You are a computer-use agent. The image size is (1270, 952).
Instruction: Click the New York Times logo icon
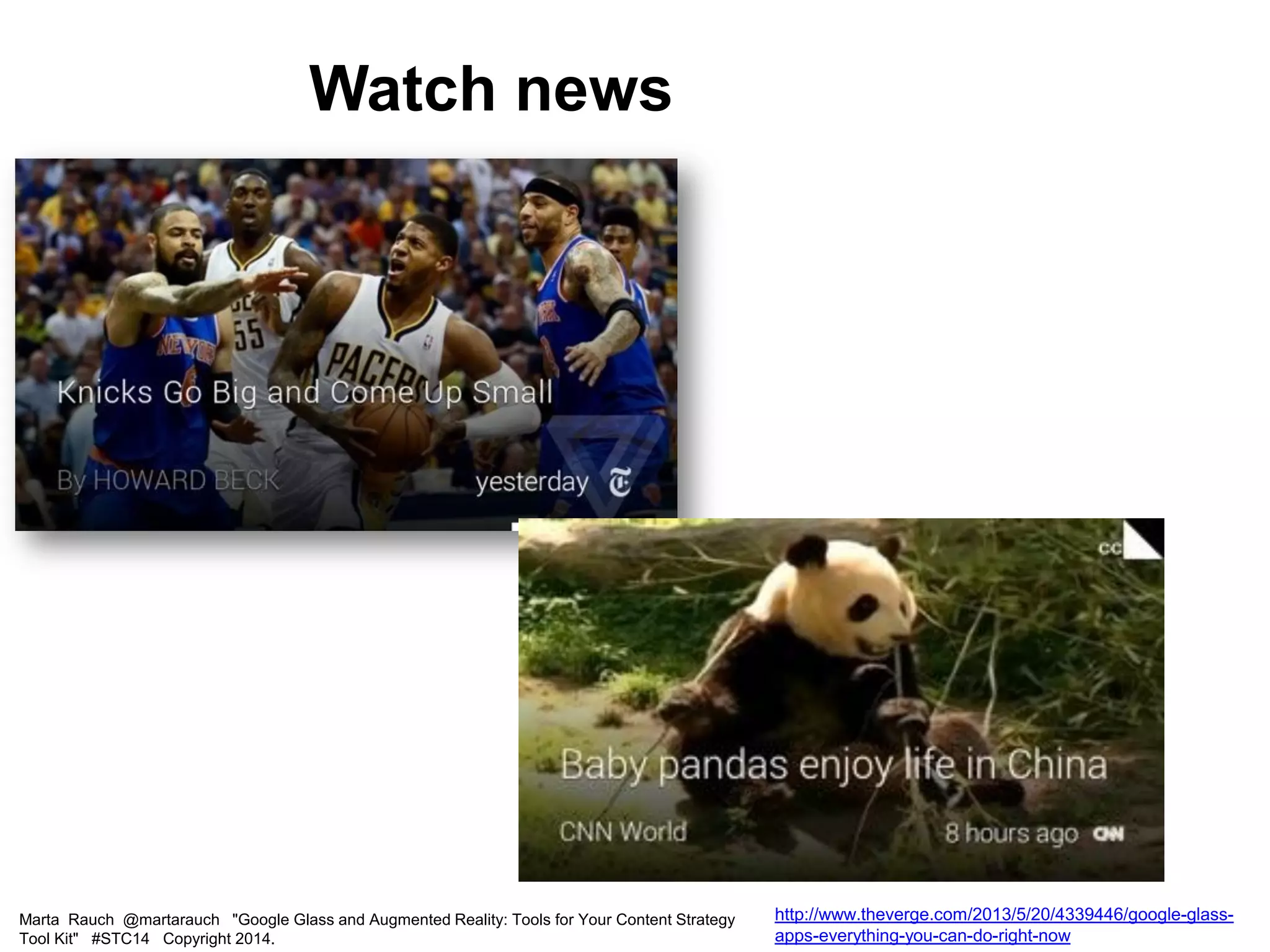tap(619, 482)
